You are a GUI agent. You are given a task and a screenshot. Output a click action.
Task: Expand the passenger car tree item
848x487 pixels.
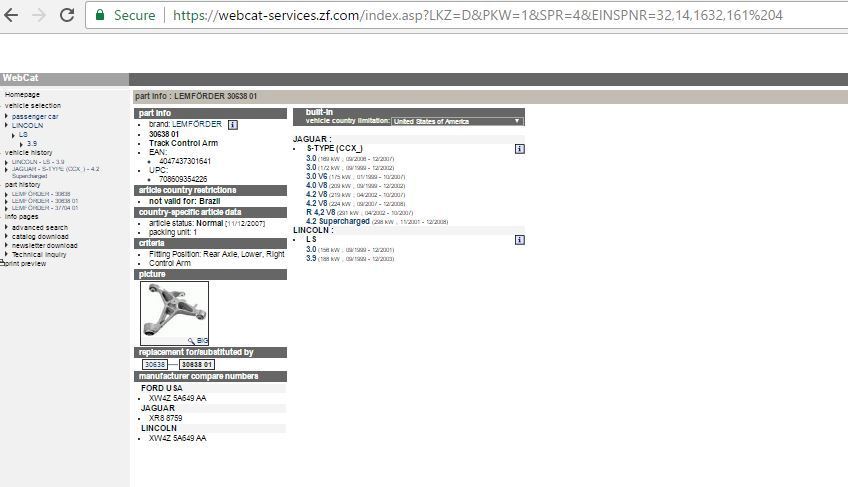(x=35, y=116)
